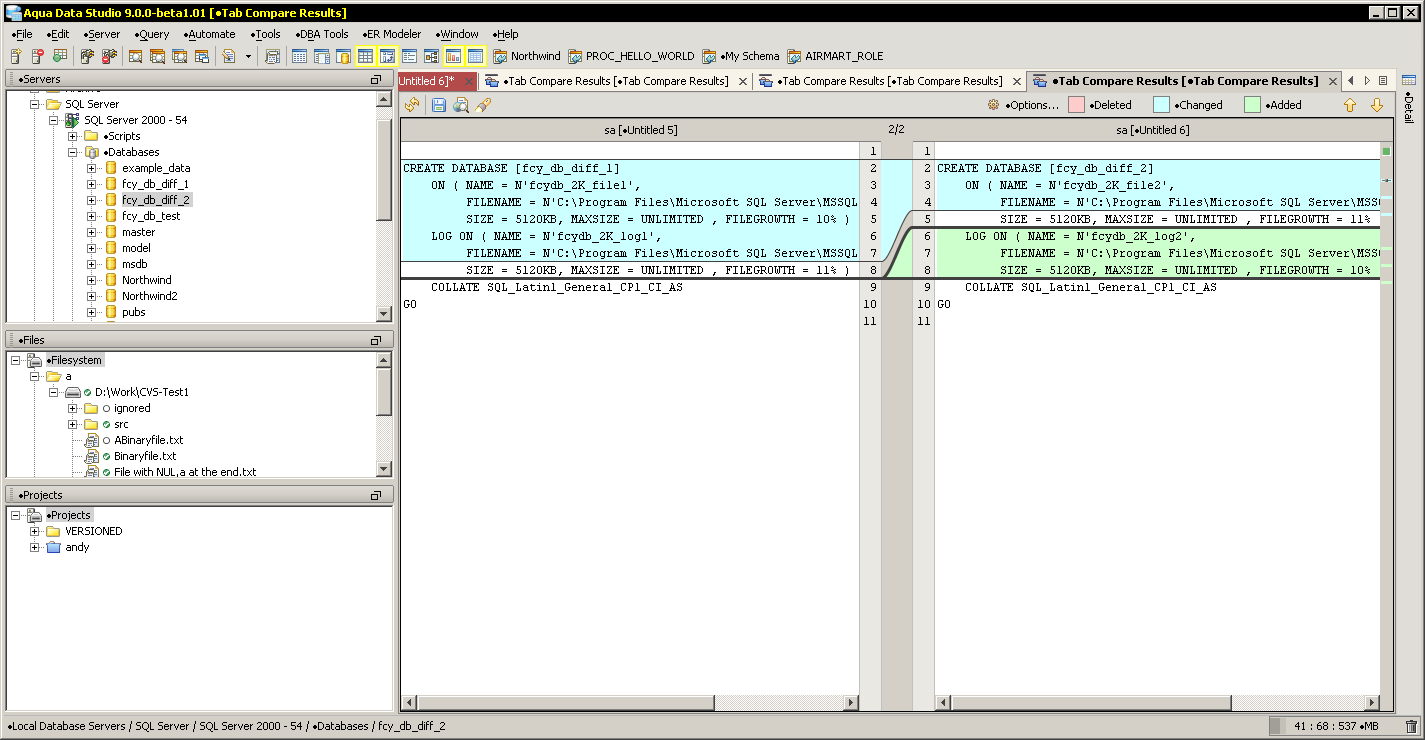Image resolution: width=1425 pixels, height=740 pixels.
Task: Expand the andy project
Action: pos(34,547)
